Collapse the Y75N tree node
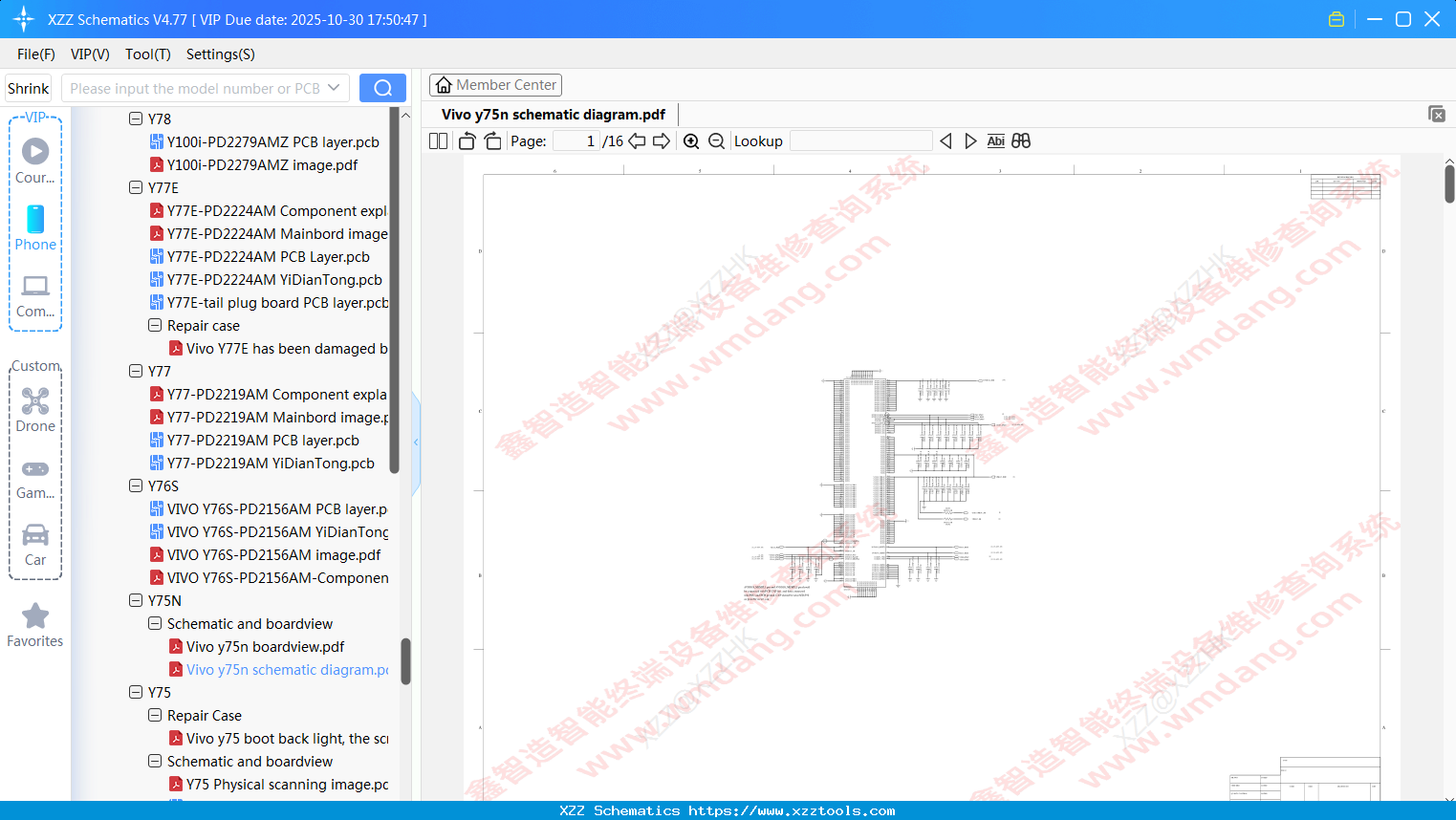The width and height of the screenshot is (1456, 820). coord(136,601)
